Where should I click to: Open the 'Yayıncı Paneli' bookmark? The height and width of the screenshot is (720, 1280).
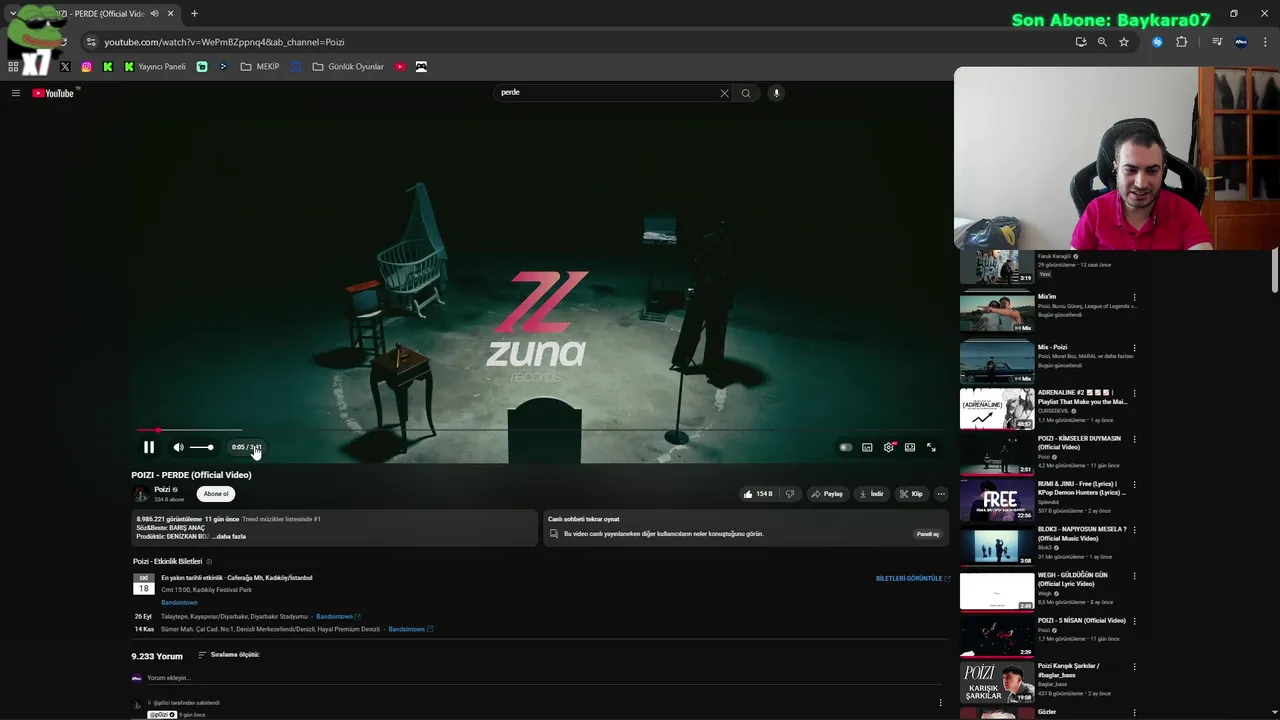[x=155, y=67]
